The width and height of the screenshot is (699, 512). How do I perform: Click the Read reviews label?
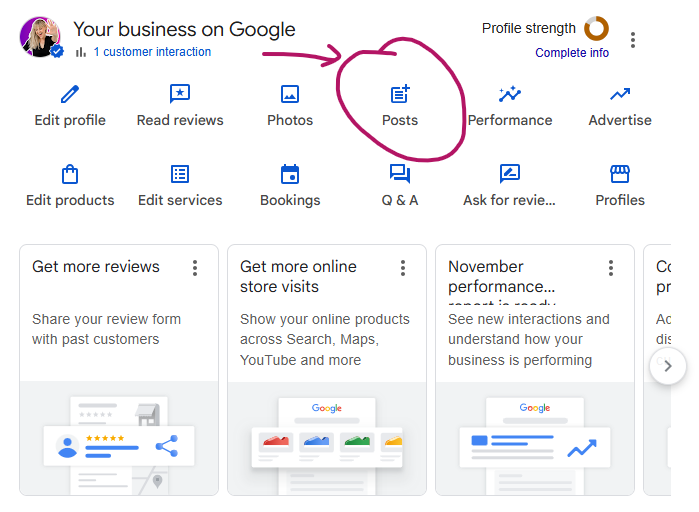point(180,120)
